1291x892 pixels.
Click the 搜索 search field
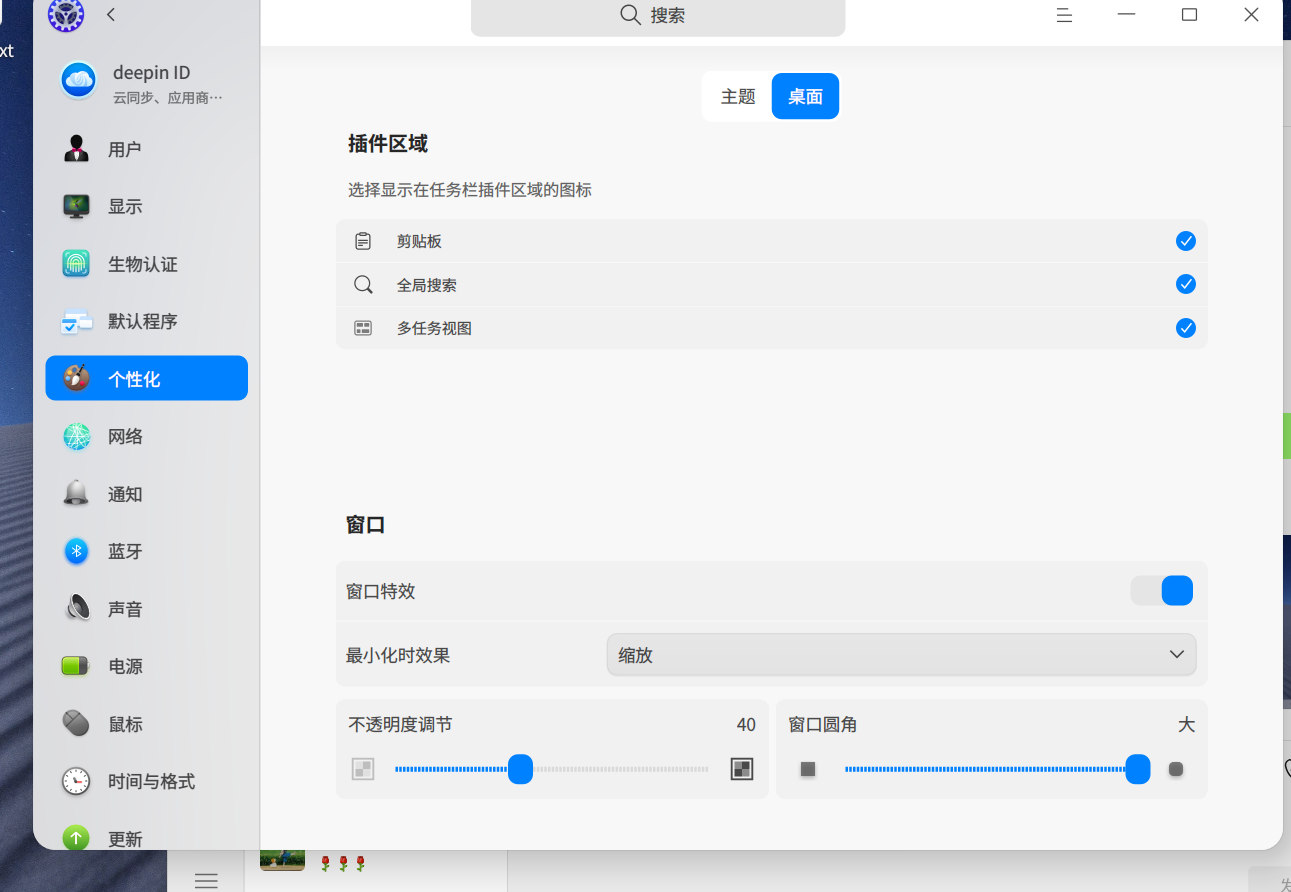pyautogui.click(x=658, y=16)
